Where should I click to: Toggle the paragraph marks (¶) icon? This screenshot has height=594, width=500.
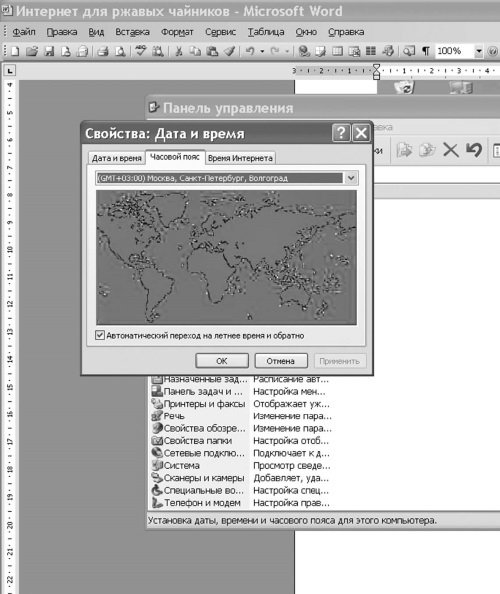tap(426, 51)
